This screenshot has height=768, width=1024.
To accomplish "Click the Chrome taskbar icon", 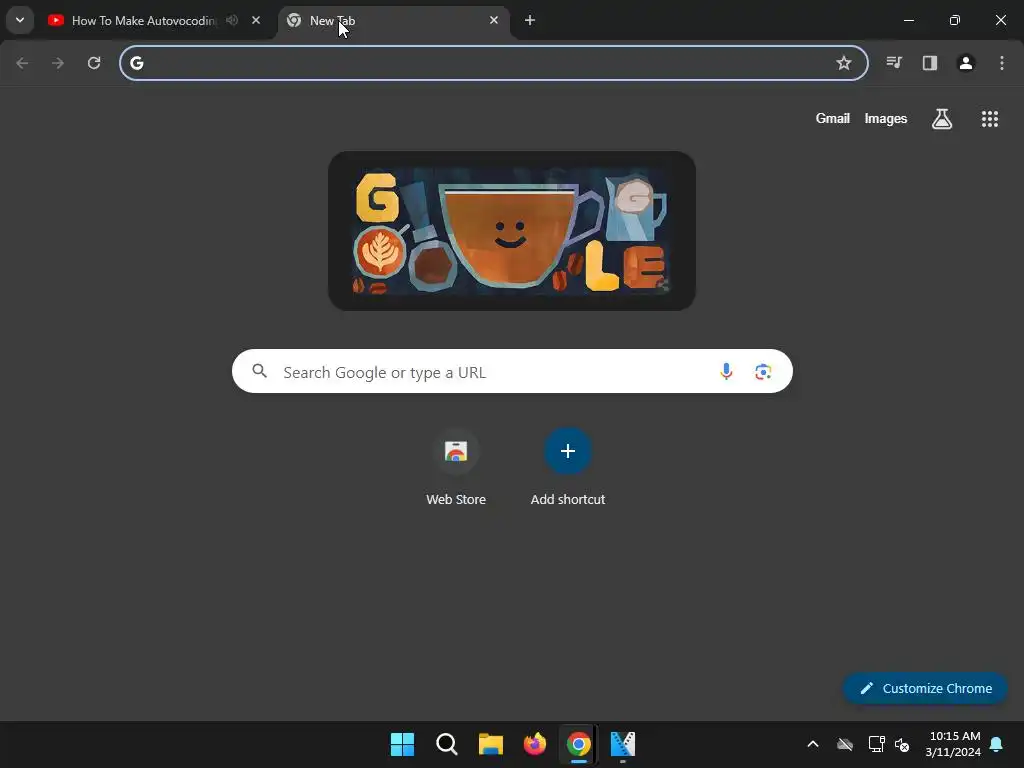I will [579, 744].
